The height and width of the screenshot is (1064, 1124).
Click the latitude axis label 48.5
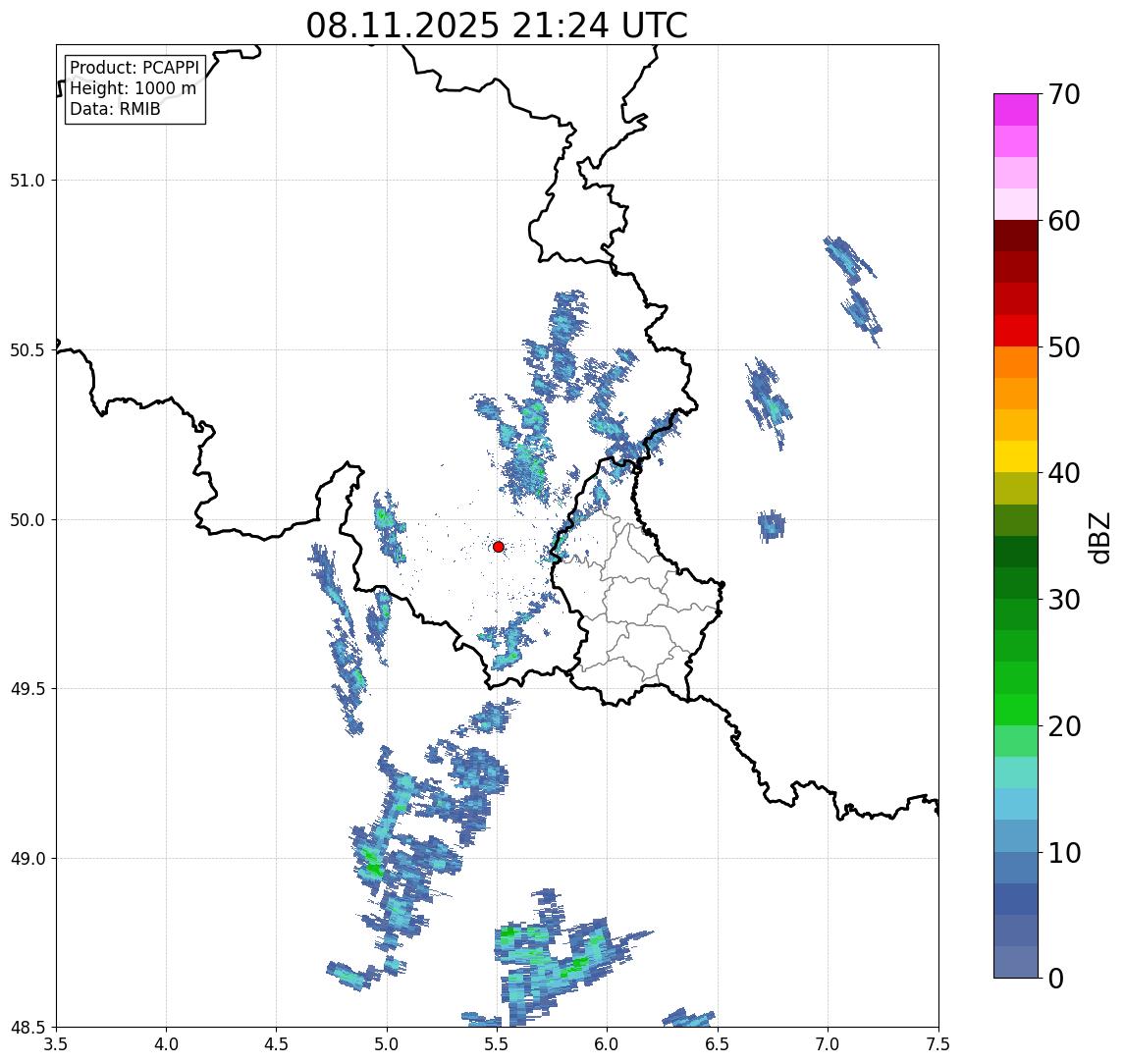27,1028
